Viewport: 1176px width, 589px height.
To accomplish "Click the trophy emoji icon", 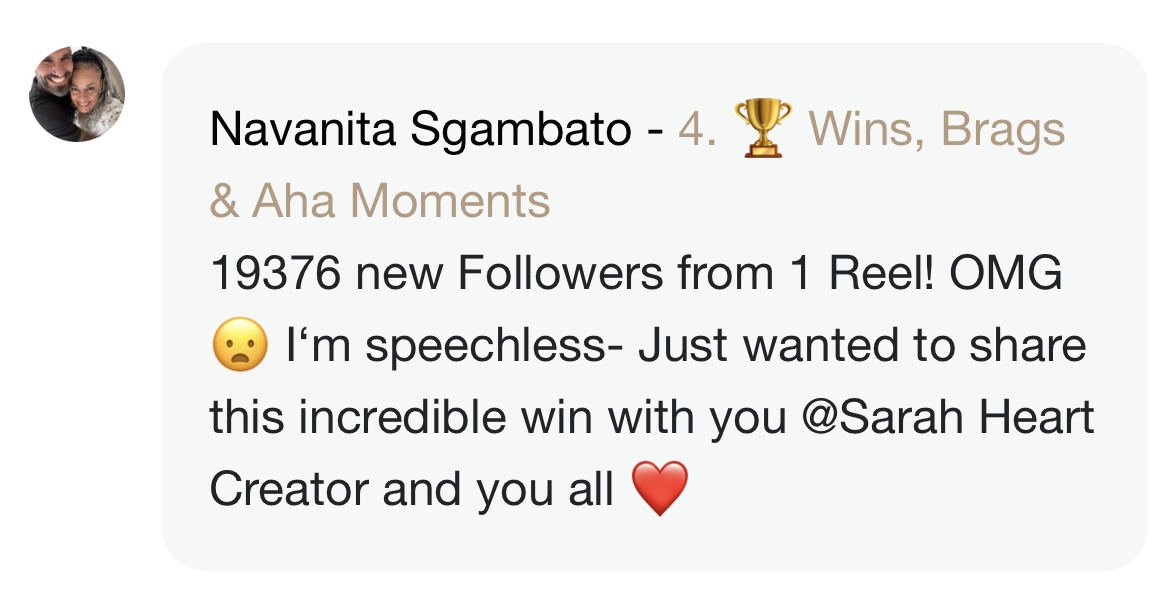I will pyautogui.click(x=762, y=130).
